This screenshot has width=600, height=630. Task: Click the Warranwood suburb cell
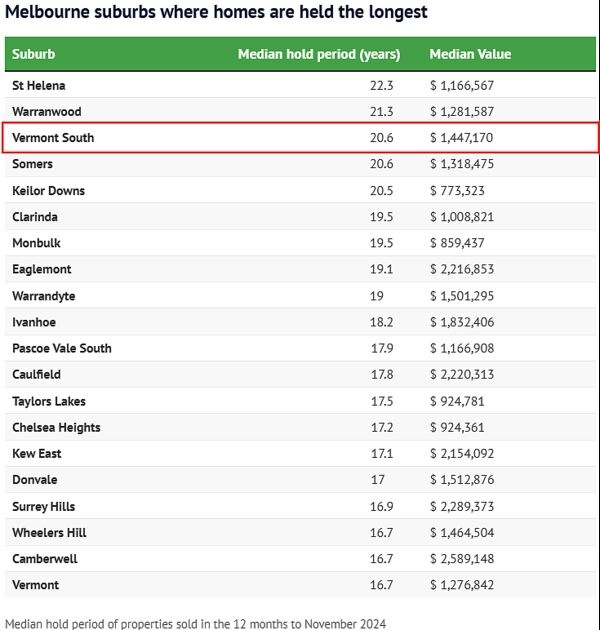[47, 112]
